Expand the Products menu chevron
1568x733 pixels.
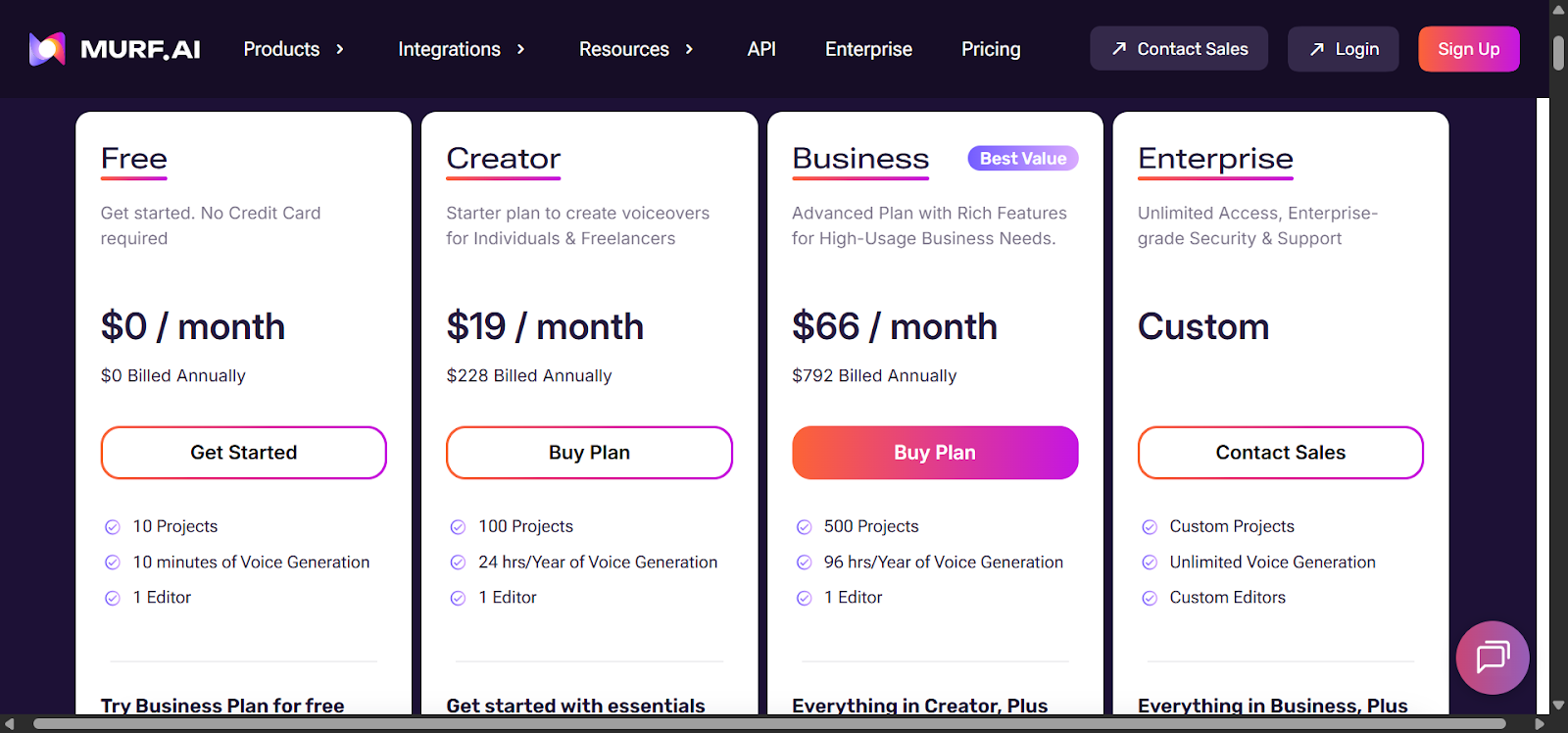[340, 49]
